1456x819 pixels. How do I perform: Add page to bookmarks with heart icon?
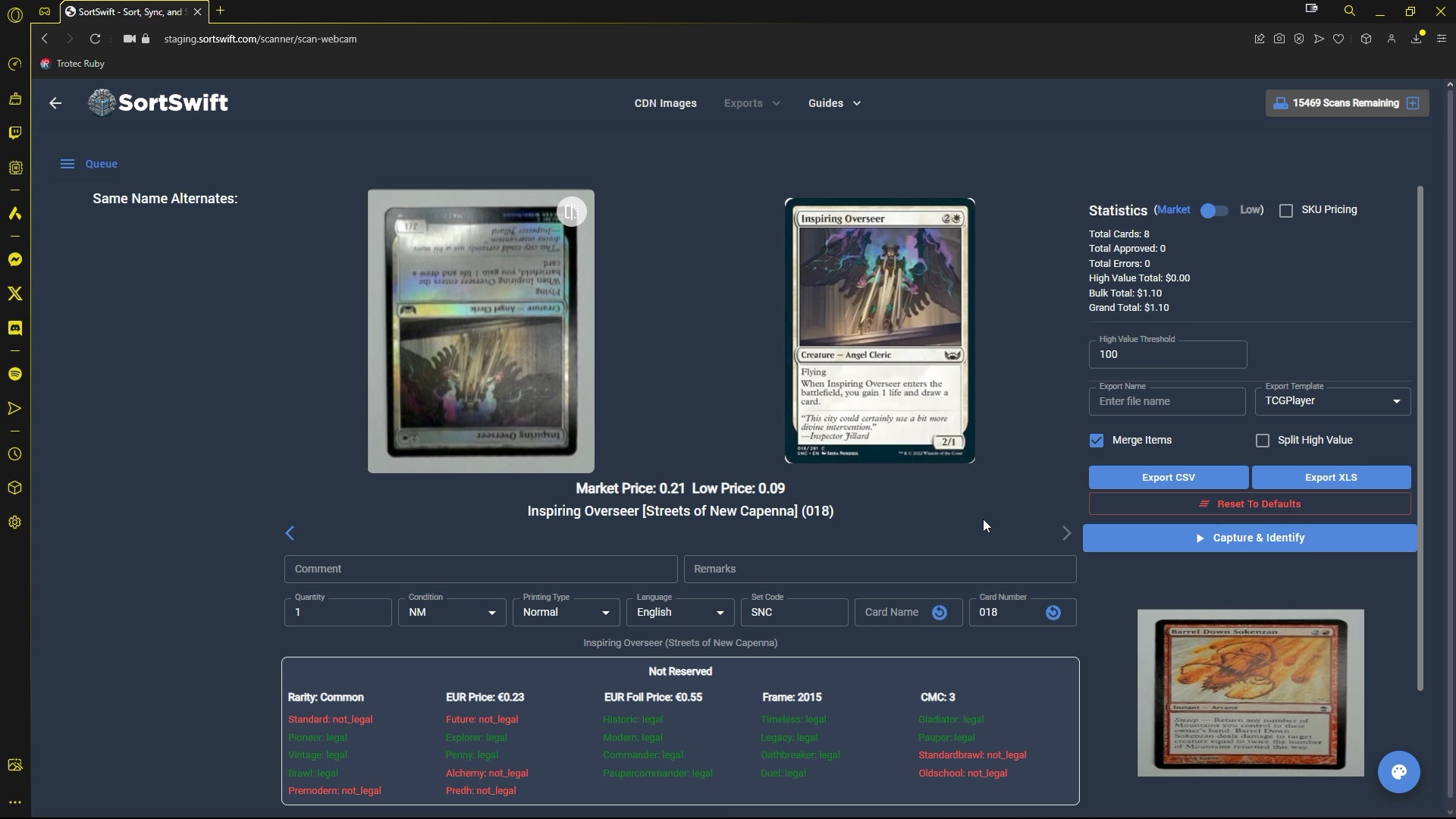(1338, 39)
